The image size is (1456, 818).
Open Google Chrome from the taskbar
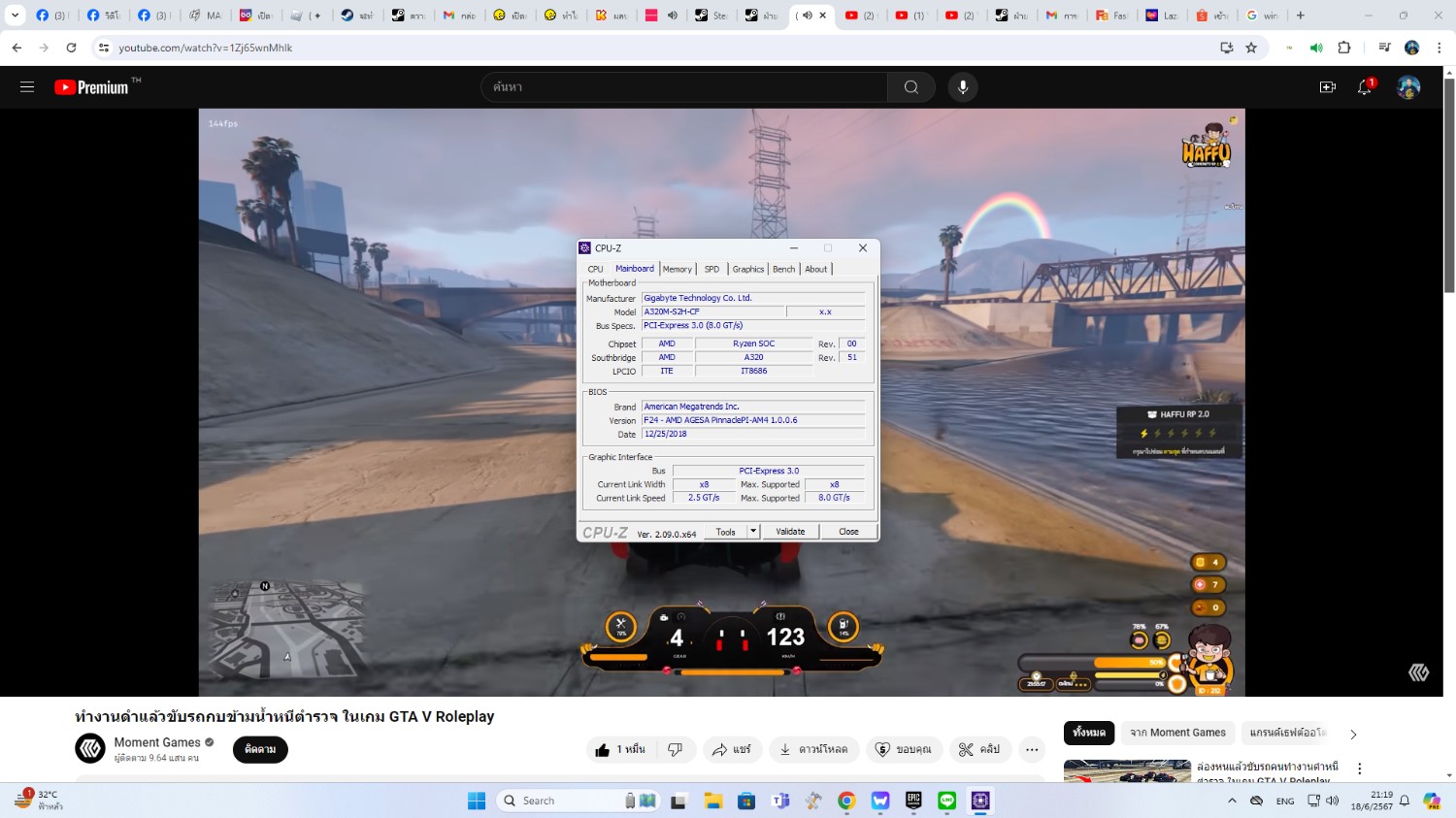pos(846,801)
